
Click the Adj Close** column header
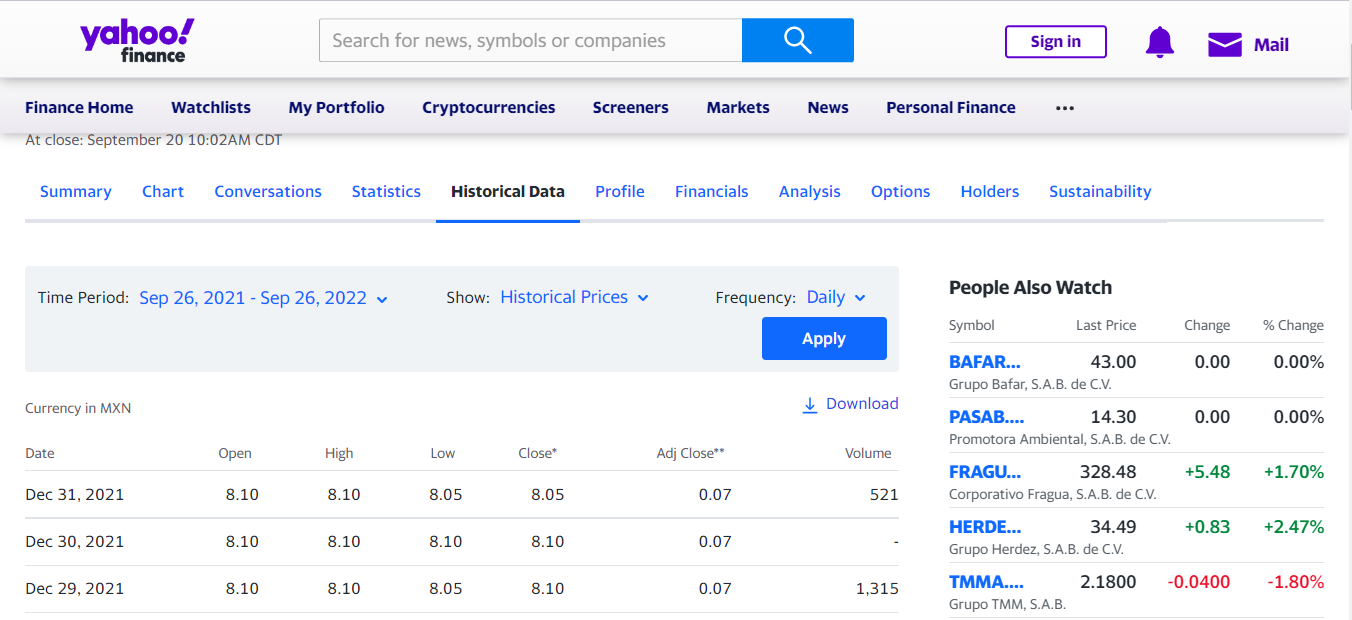tap(690, 453)
